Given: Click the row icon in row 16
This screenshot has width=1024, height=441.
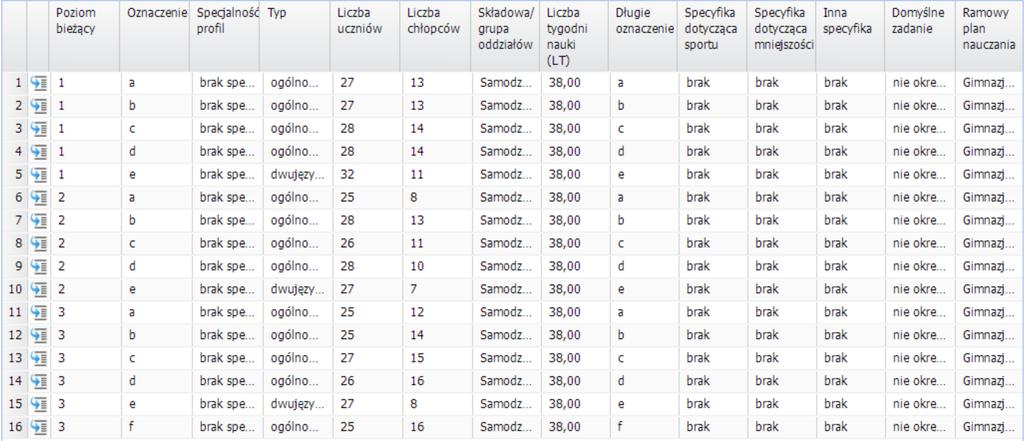Looking at the screenshot, I should pos(40,427).
